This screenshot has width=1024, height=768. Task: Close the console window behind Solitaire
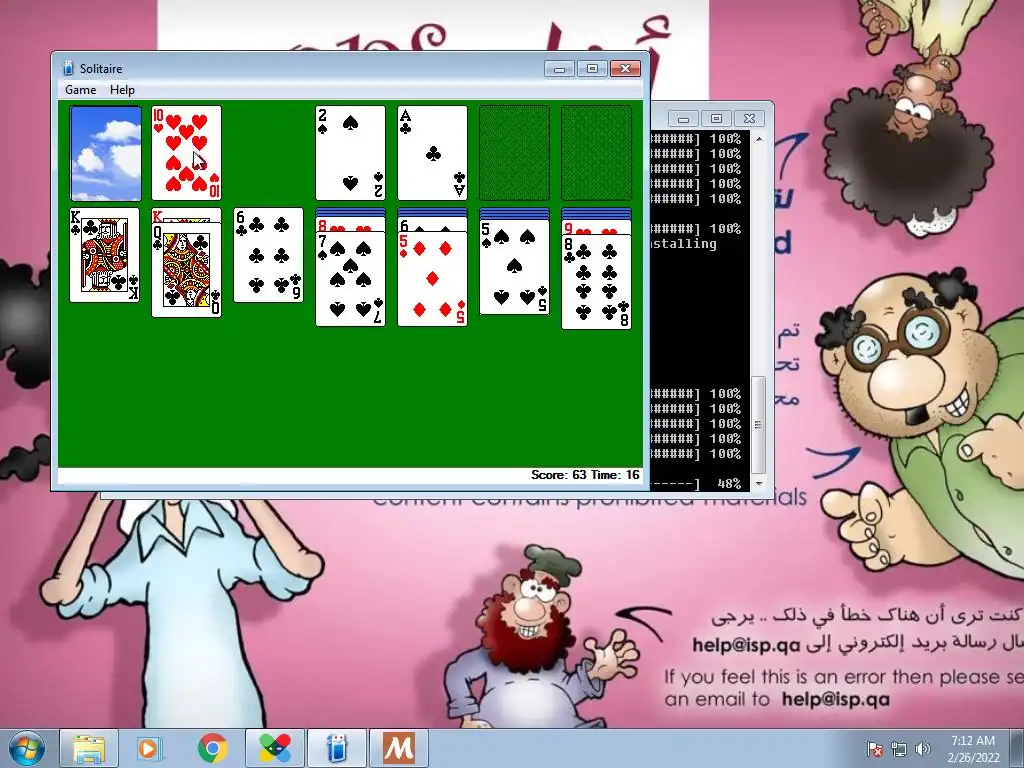pos(749,119)
